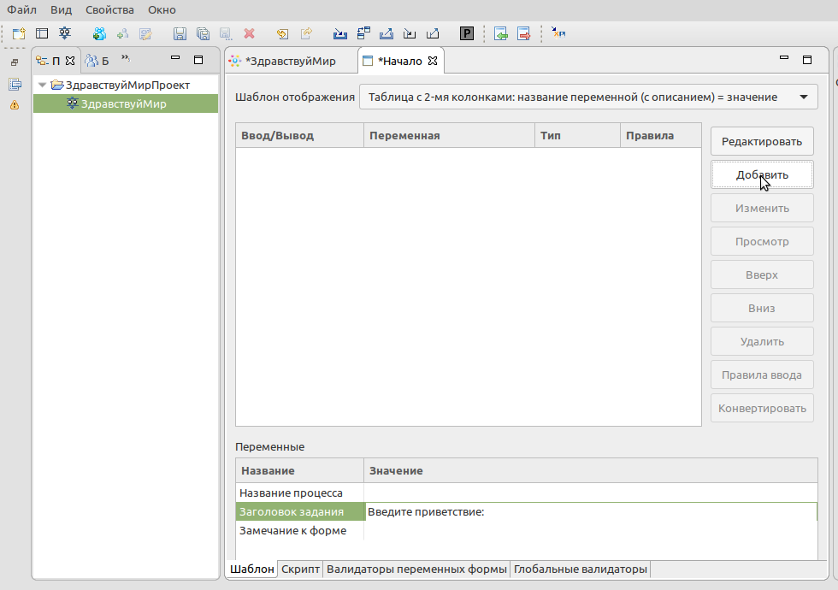
Task: Click the blue import-into-tray toolbar icon
Action: coord(340,34)
